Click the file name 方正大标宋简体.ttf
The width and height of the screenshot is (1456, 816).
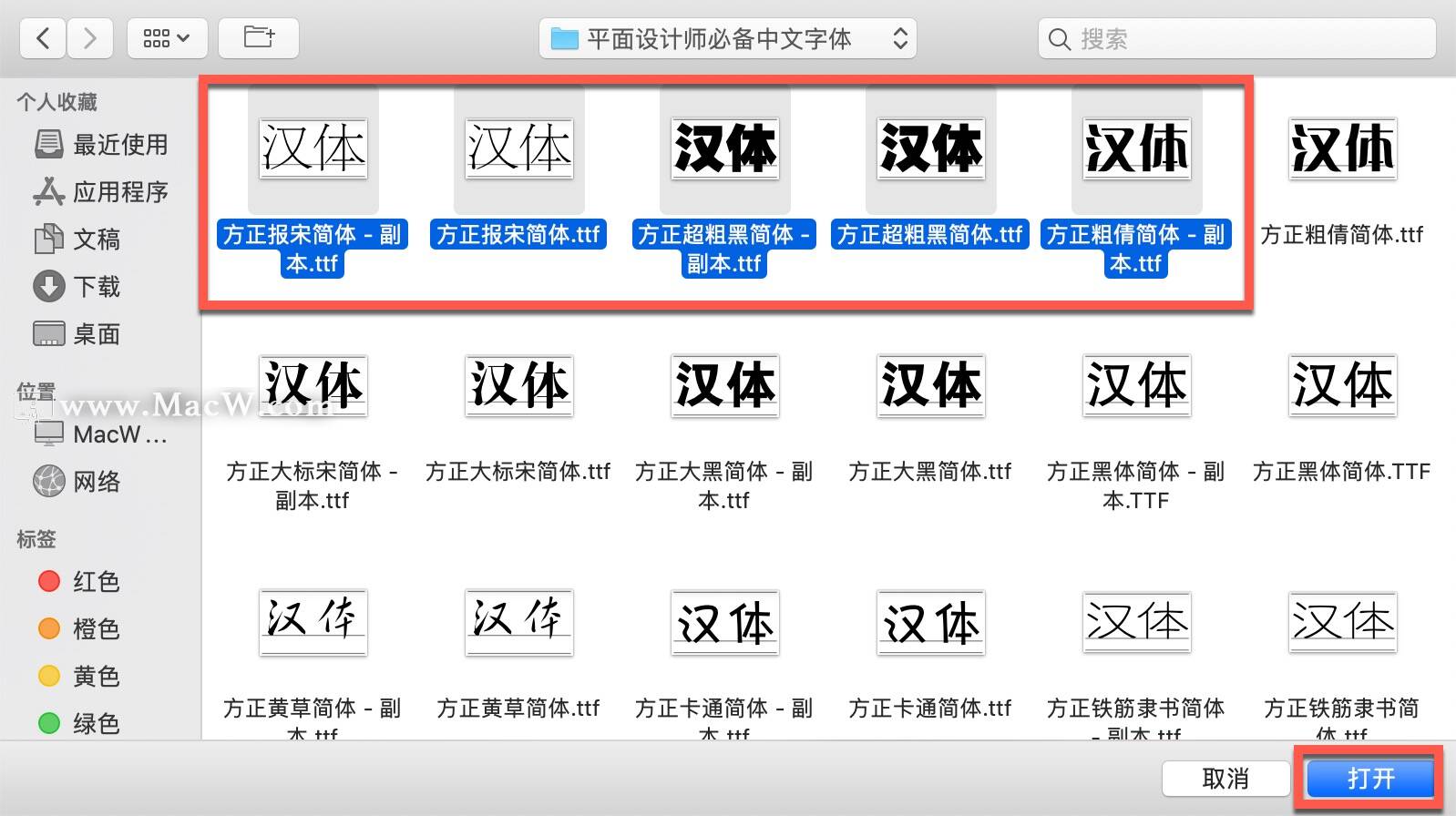tap(518, 472)
